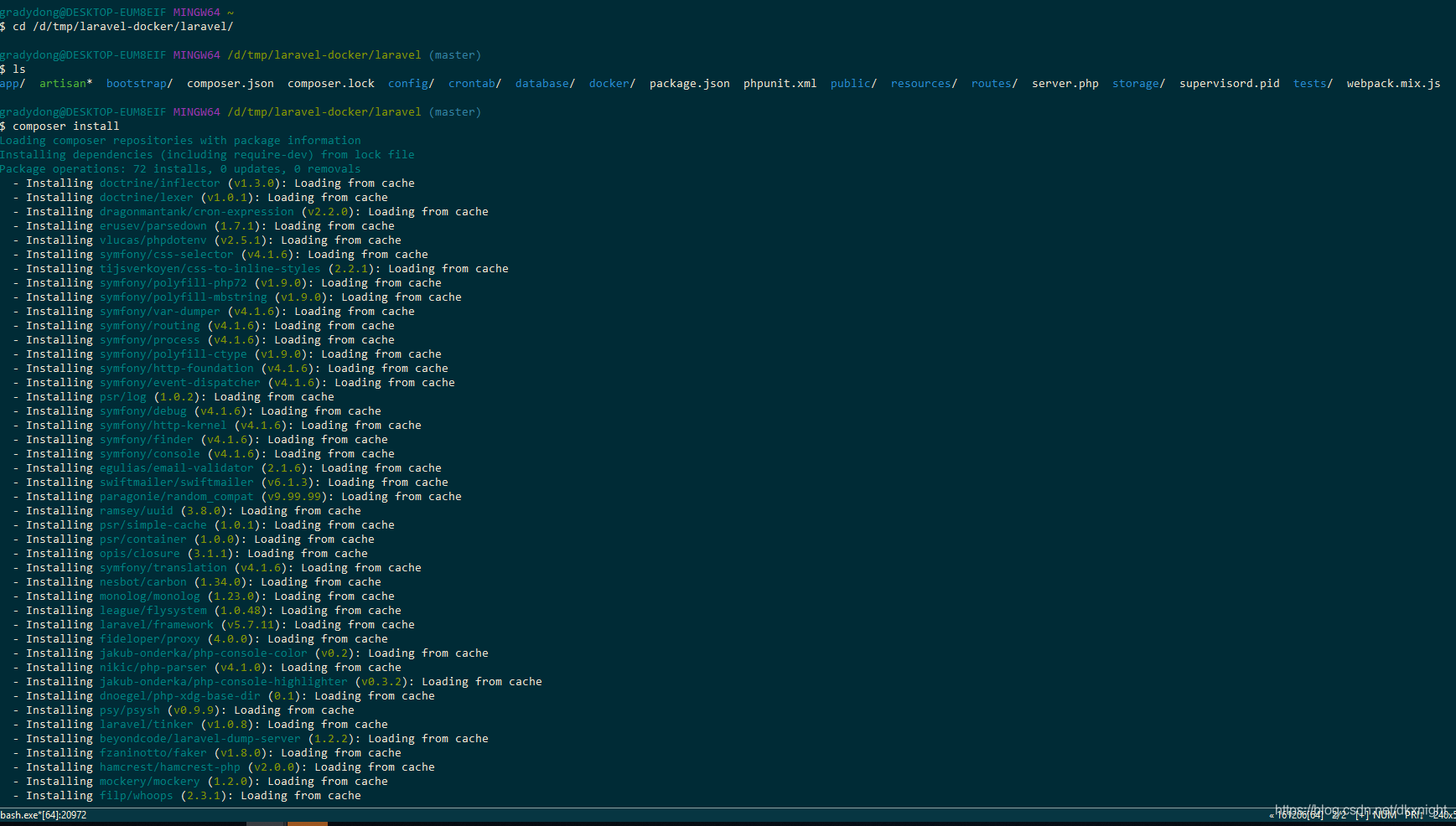
Task: Click the 'doctrine/inflector' package name
Action: [x=160, y=183]
